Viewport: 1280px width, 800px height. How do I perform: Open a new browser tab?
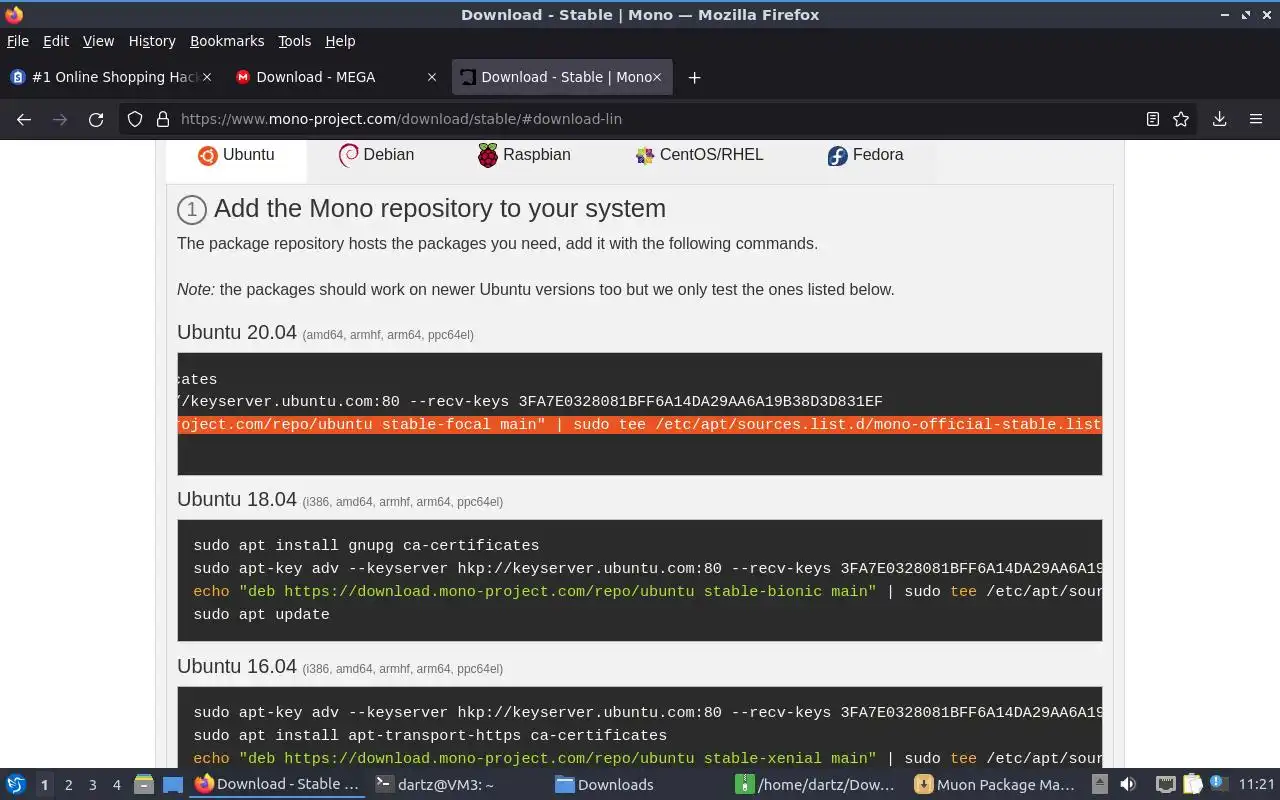(694, 77)
